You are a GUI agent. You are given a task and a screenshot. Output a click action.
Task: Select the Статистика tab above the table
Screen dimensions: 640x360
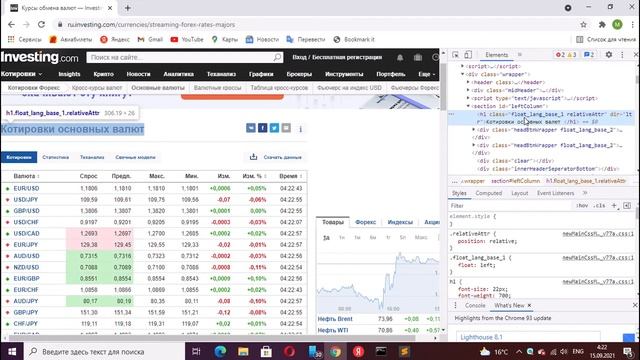pos(56,157)
